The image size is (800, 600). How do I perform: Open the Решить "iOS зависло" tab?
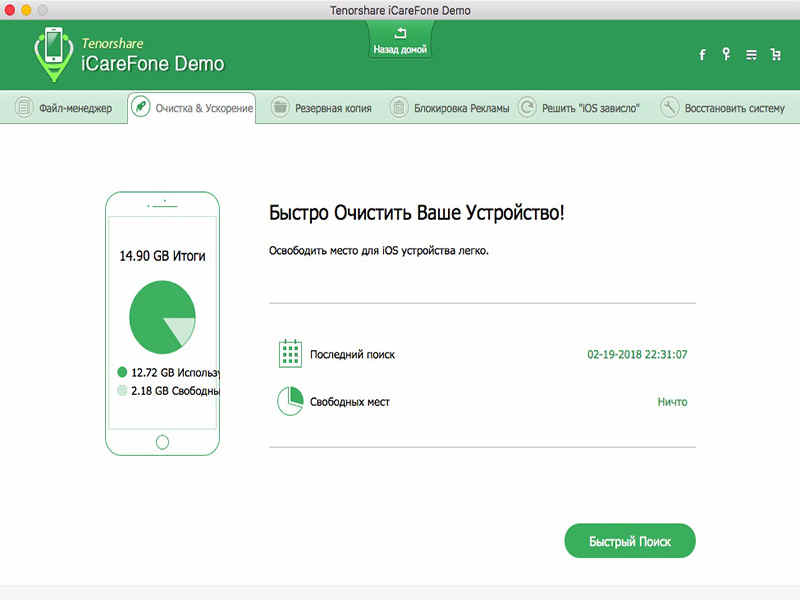pyautogui.click(x=579, y=108)
